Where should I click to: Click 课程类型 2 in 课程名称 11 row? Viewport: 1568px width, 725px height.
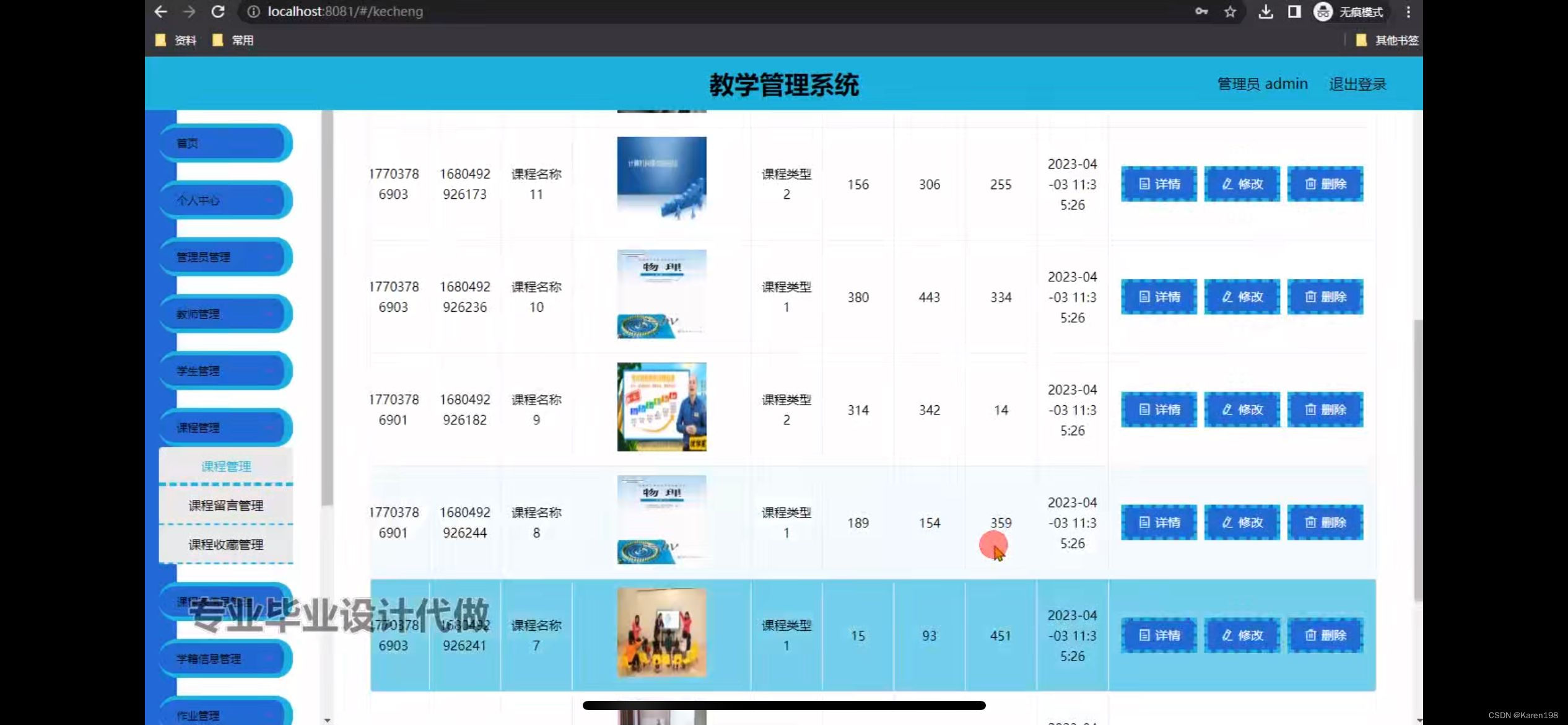point(786,184)
